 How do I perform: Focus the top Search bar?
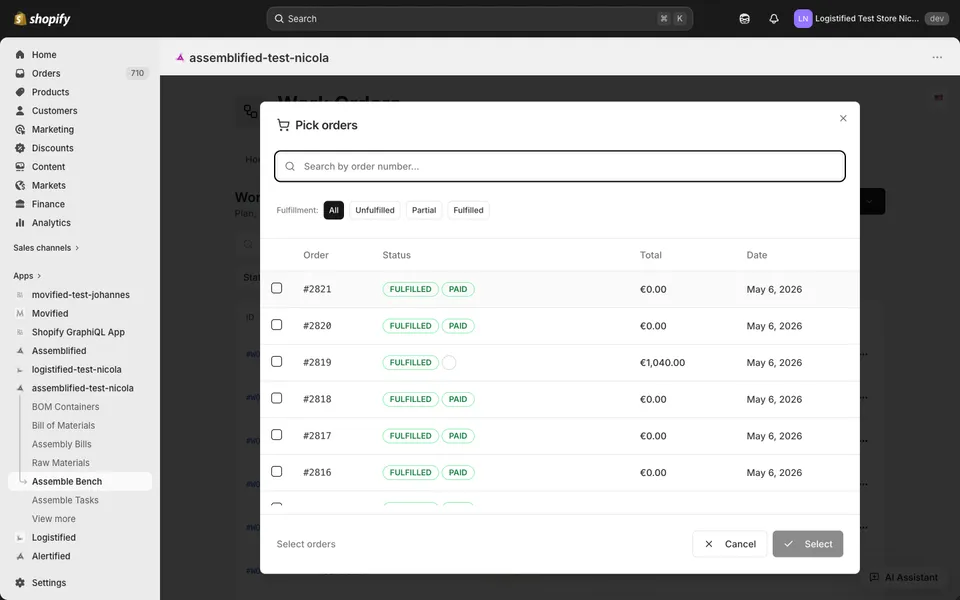click(479, 18)
